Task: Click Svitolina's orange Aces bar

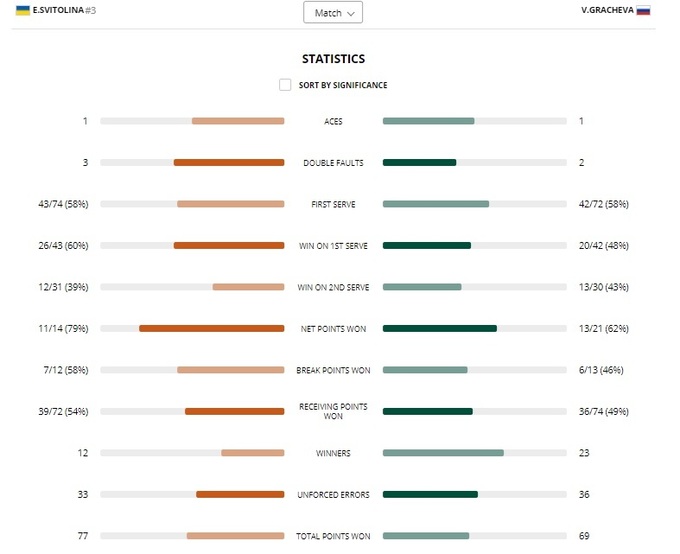Action: [238, 121]
